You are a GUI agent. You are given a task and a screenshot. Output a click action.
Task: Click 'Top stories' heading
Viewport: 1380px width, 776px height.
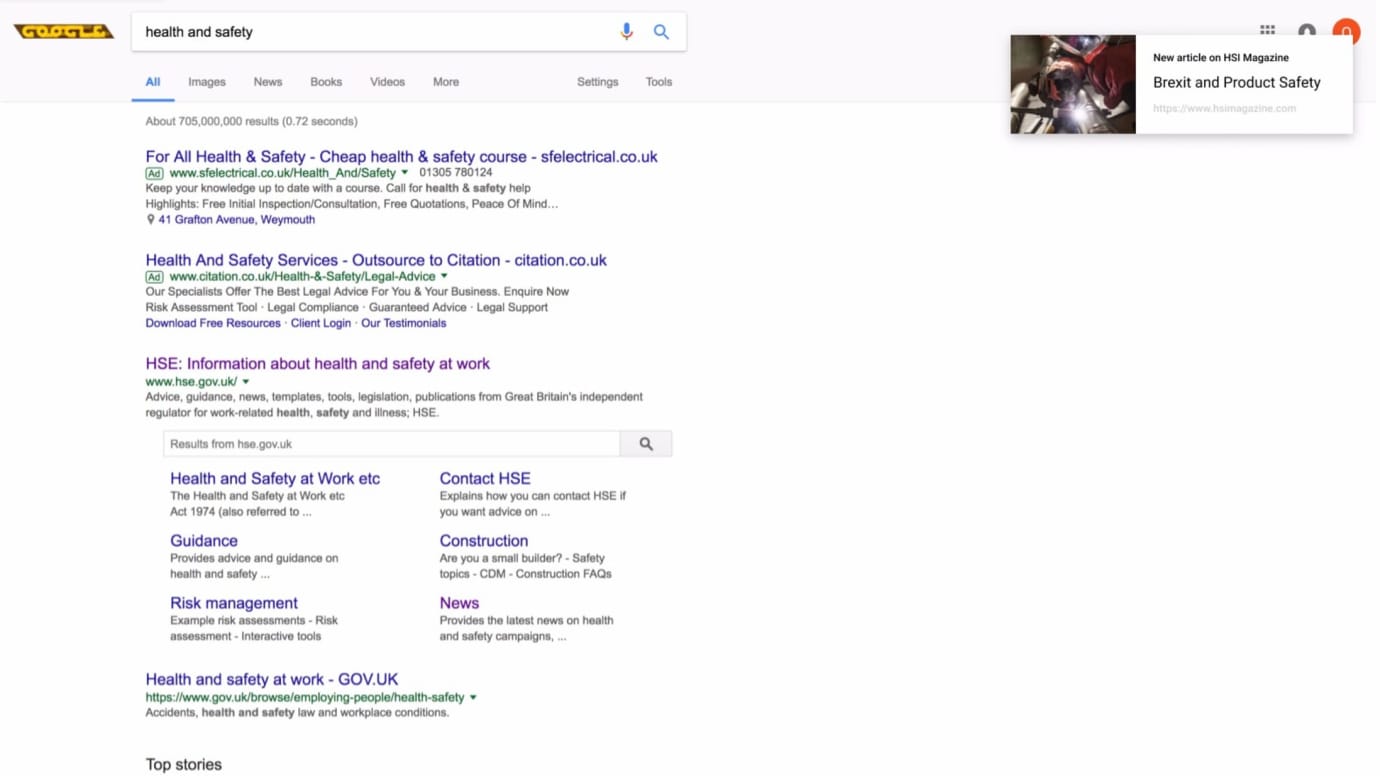coord(184,765)
